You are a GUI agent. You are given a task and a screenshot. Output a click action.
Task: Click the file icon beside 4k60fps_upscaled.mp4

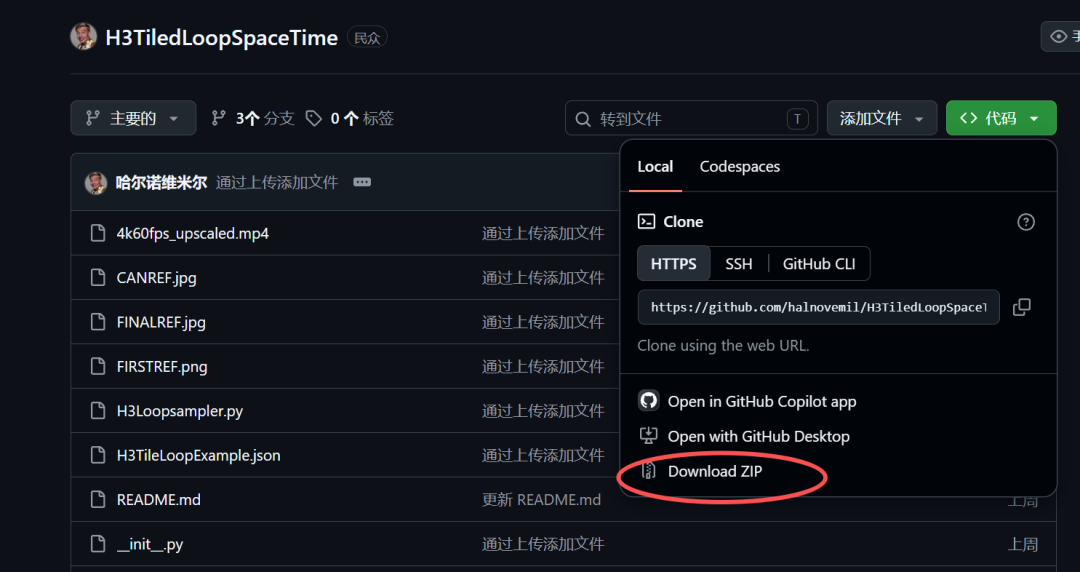pos(98,234)
